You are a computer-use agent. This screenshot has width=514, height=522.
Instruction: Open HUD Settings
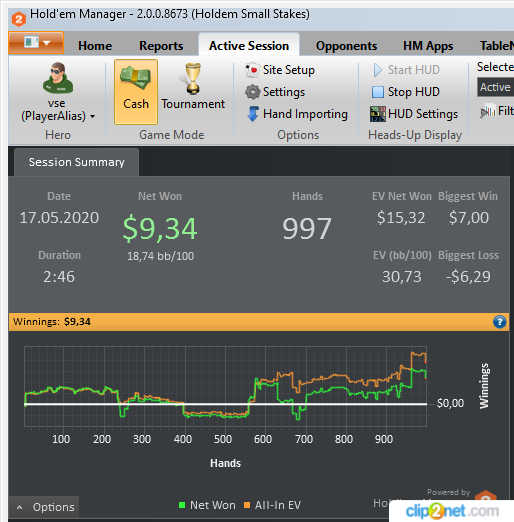click(423, 114)
